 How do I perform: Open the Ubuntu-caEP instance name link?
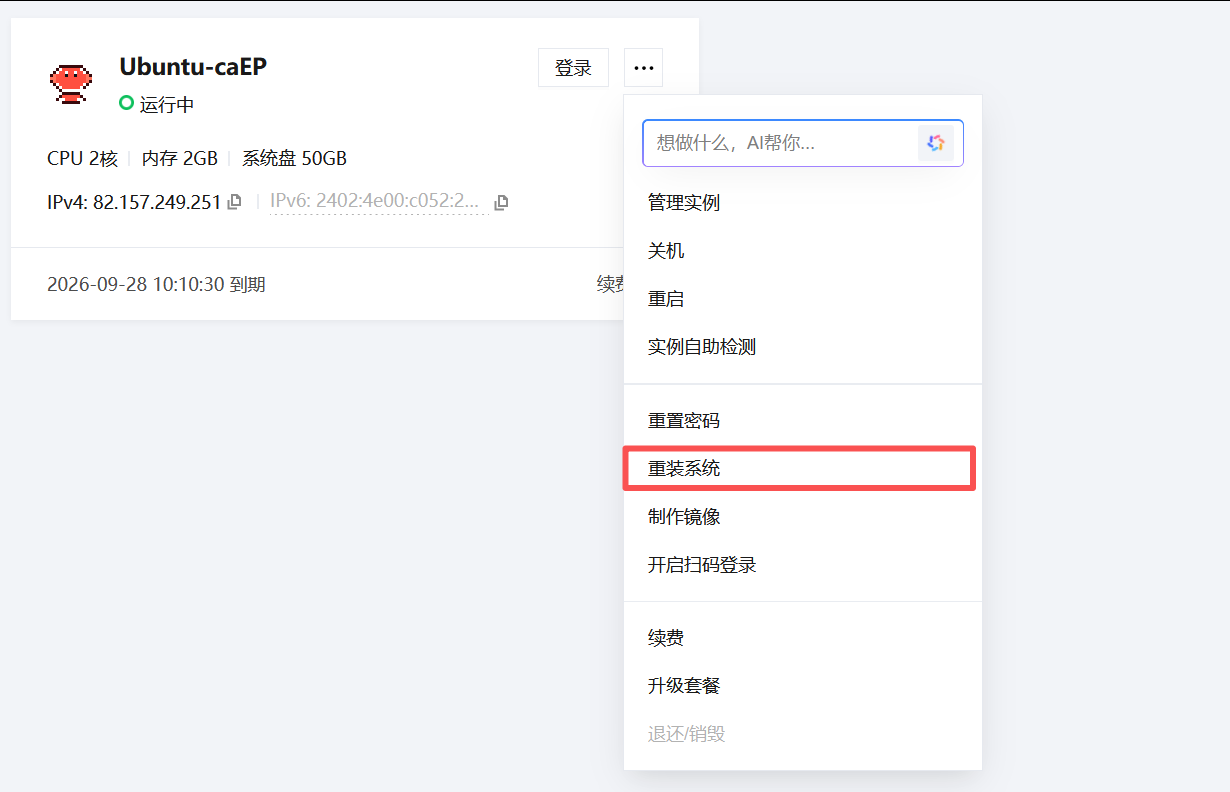(193, 67)
